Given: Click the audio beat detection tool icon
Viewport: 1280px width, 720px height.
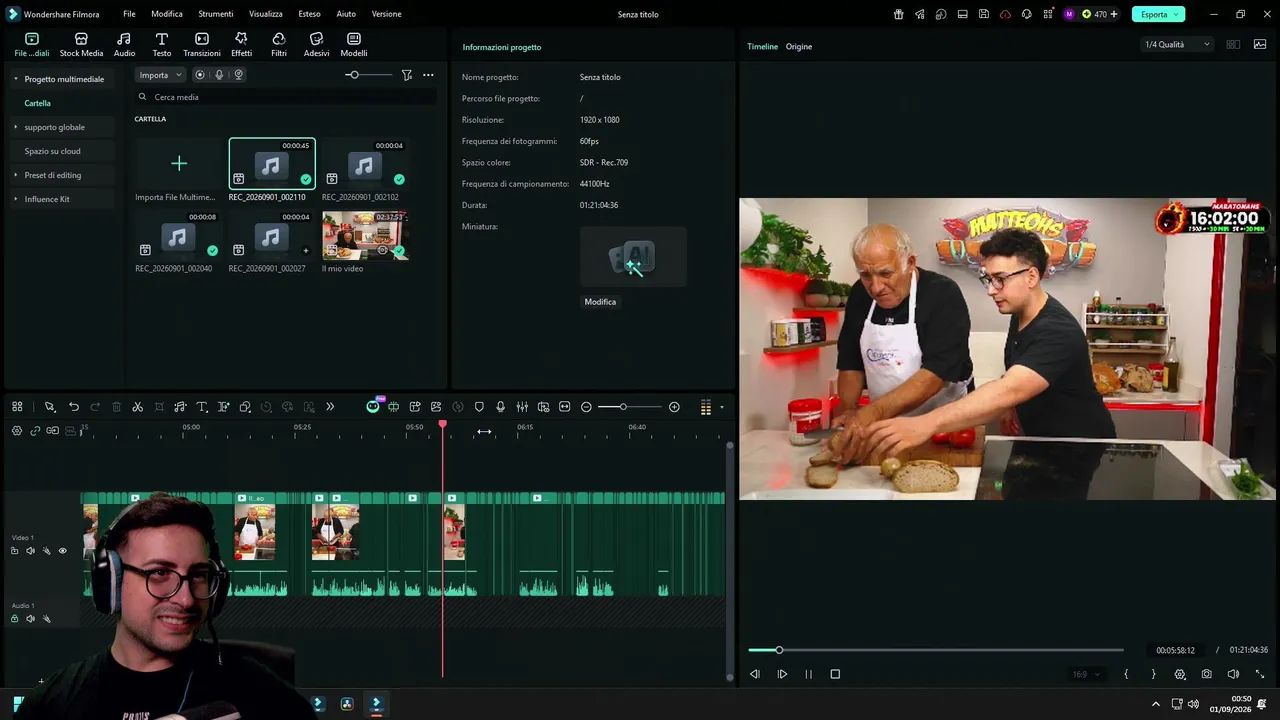Looking at the screenshot, I should [180, 407].
